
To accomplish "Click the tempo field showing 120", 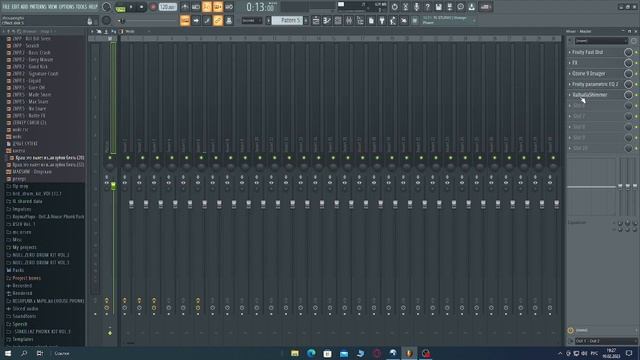I will (167, 7).
